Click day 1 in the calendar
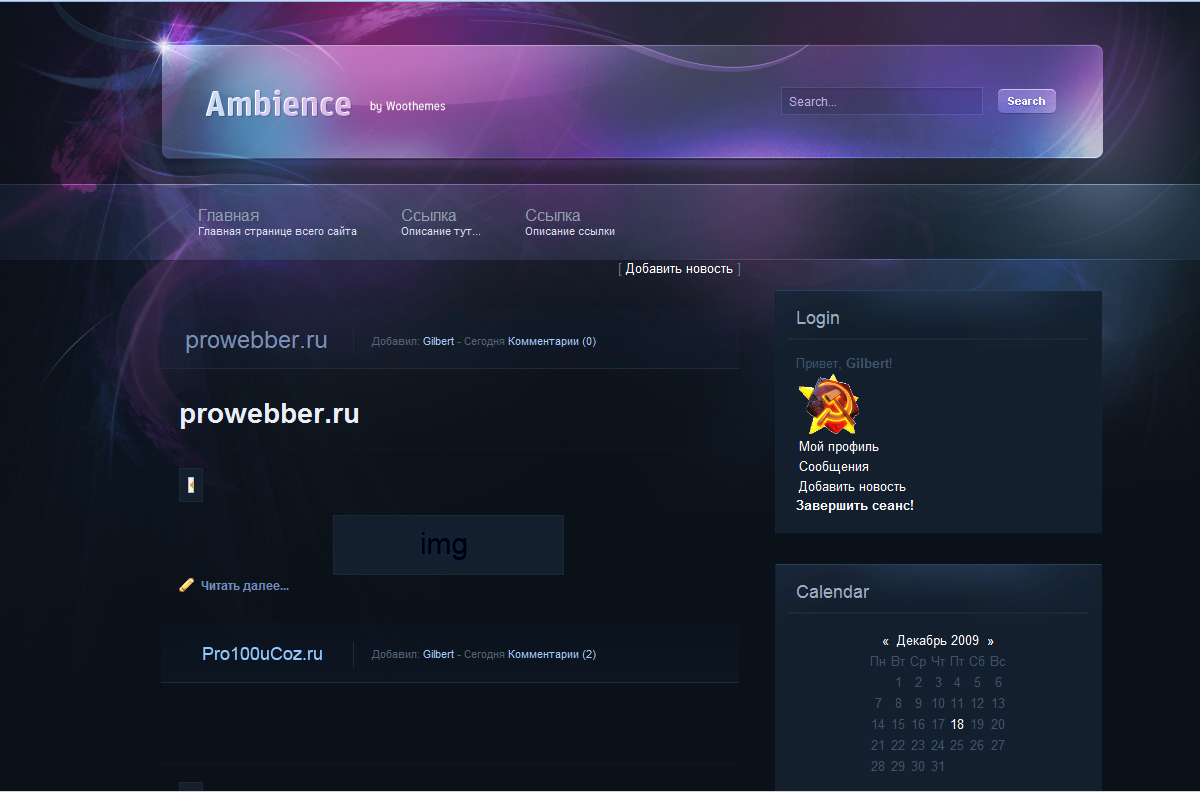Screen dimensions: 1200x792 899,683
